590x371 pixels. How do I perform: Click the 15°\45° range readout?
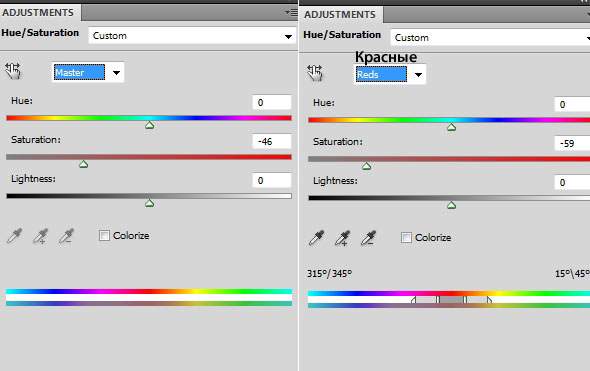coord(572,274)
